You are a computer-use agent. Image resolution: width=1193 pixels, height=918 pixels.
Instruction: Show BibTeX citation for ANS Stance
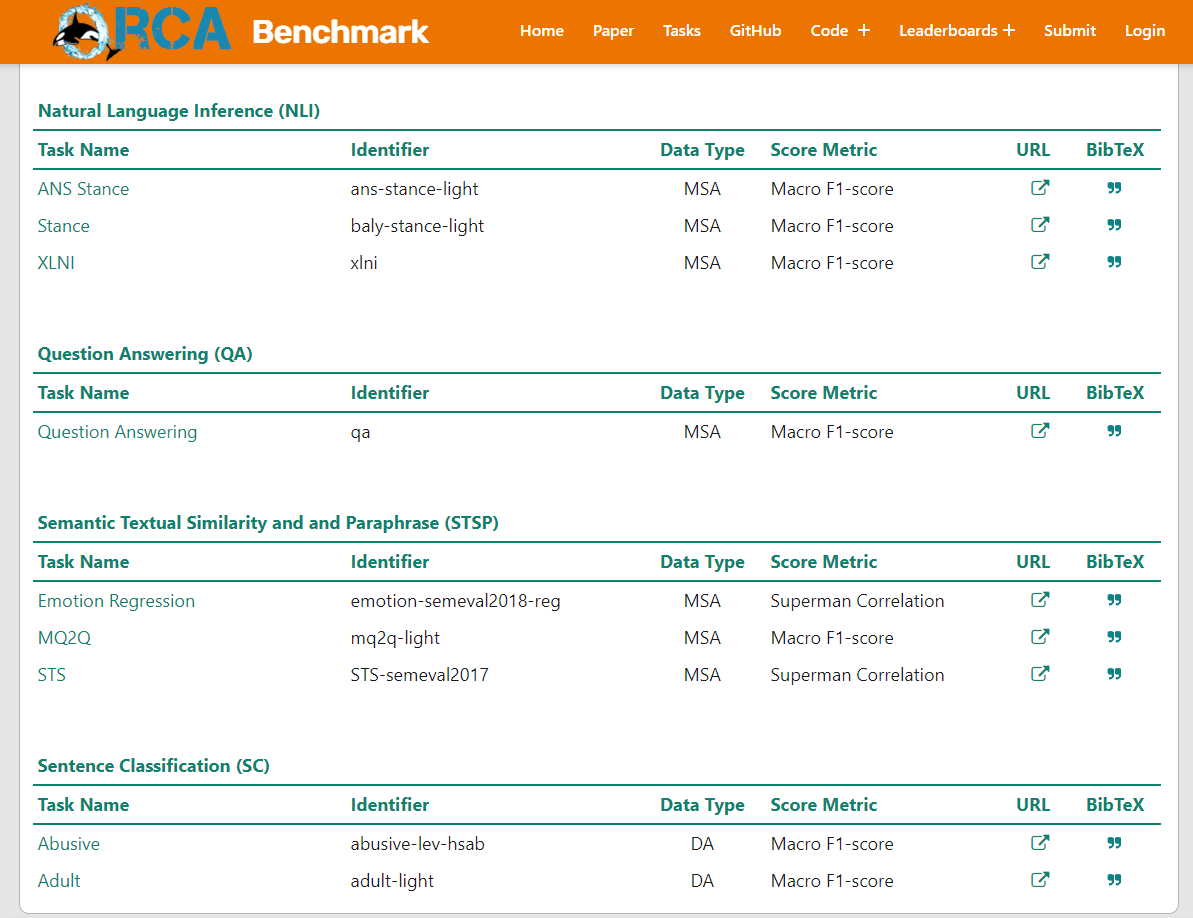pos(1114,188)
